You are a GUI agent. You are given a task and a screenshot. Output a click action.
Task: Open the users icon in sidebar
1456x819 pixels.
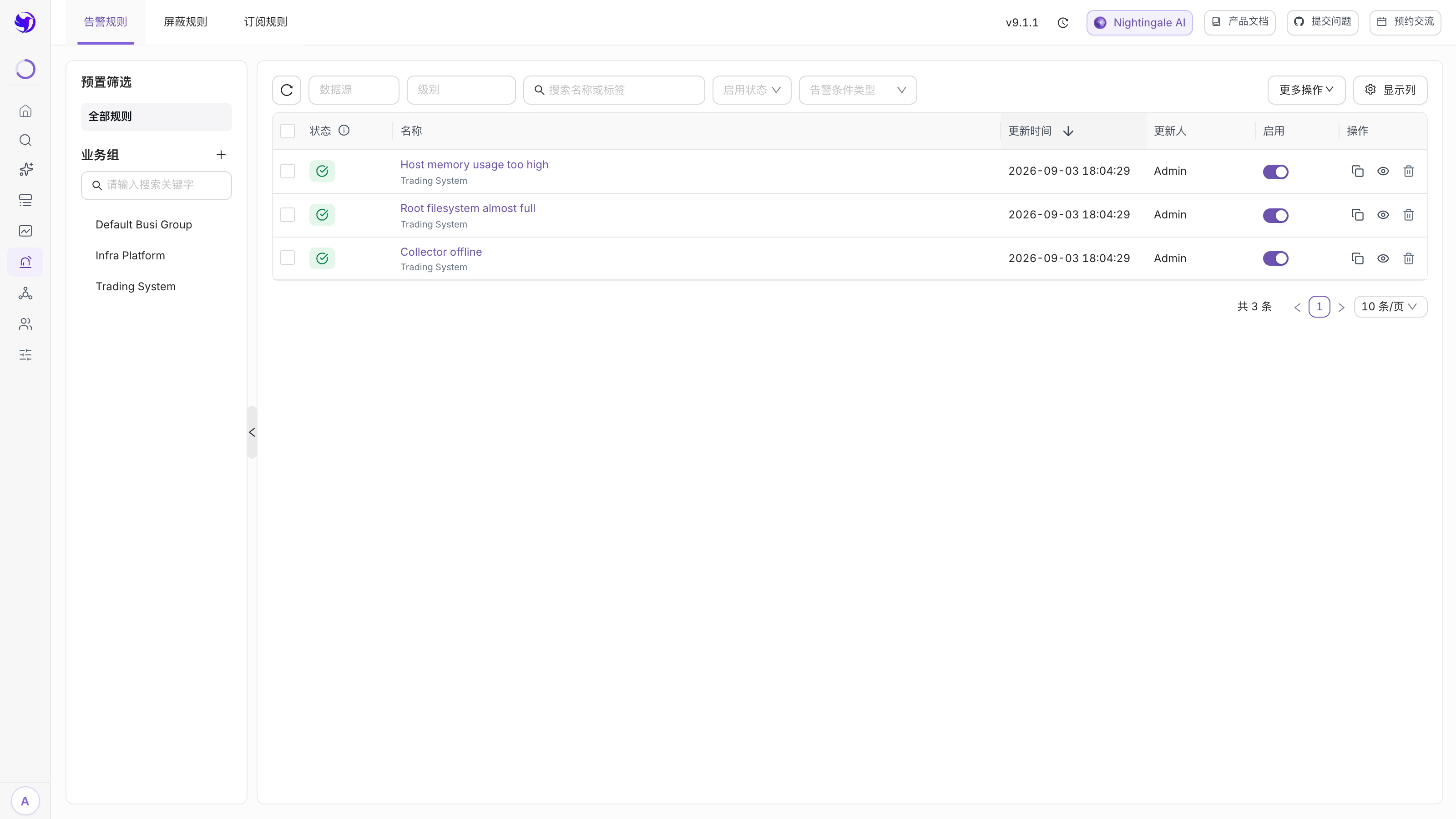(x=25, y=324)
